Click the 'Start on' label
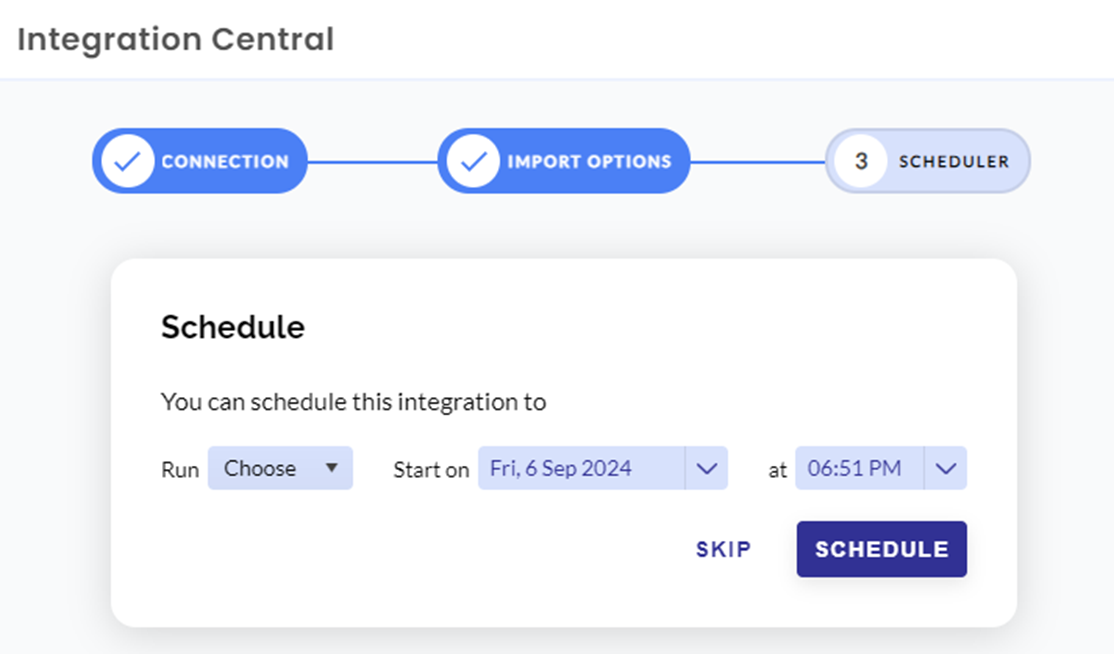The width and height of the screenshot is (1114, 654). tap(431, 470)
